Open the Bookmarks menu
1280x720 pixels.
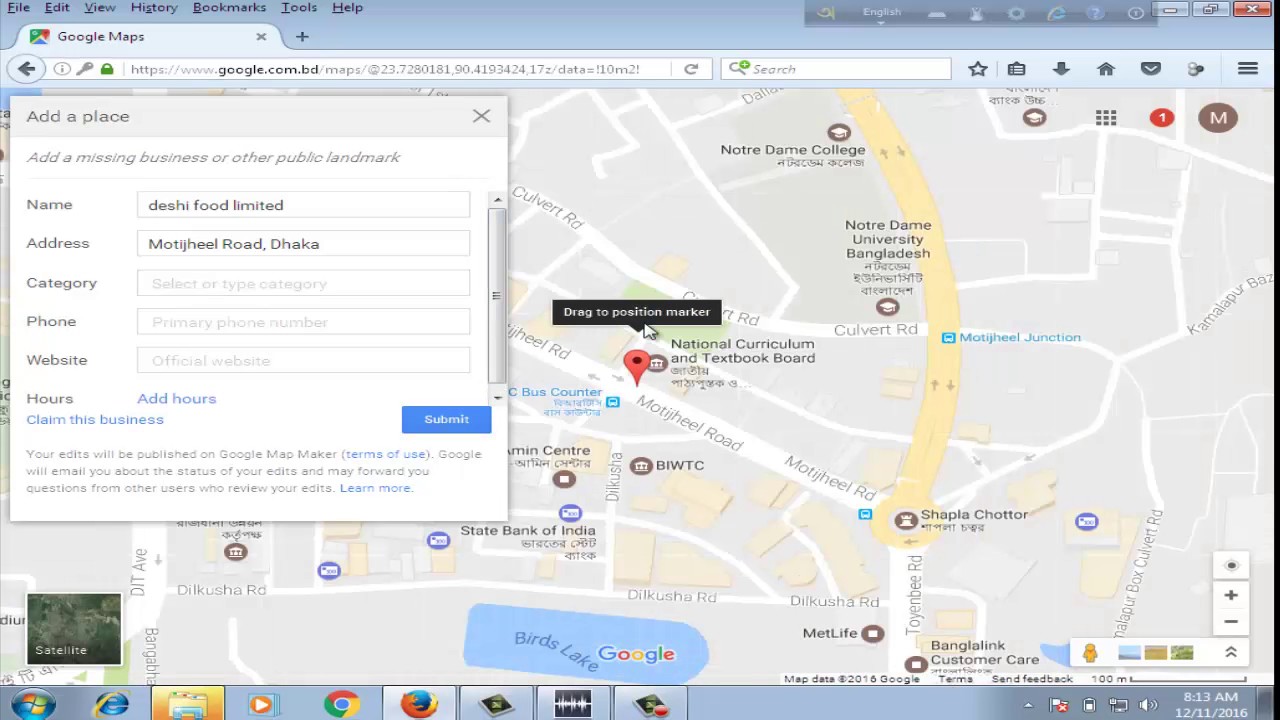tap(229, 7)
